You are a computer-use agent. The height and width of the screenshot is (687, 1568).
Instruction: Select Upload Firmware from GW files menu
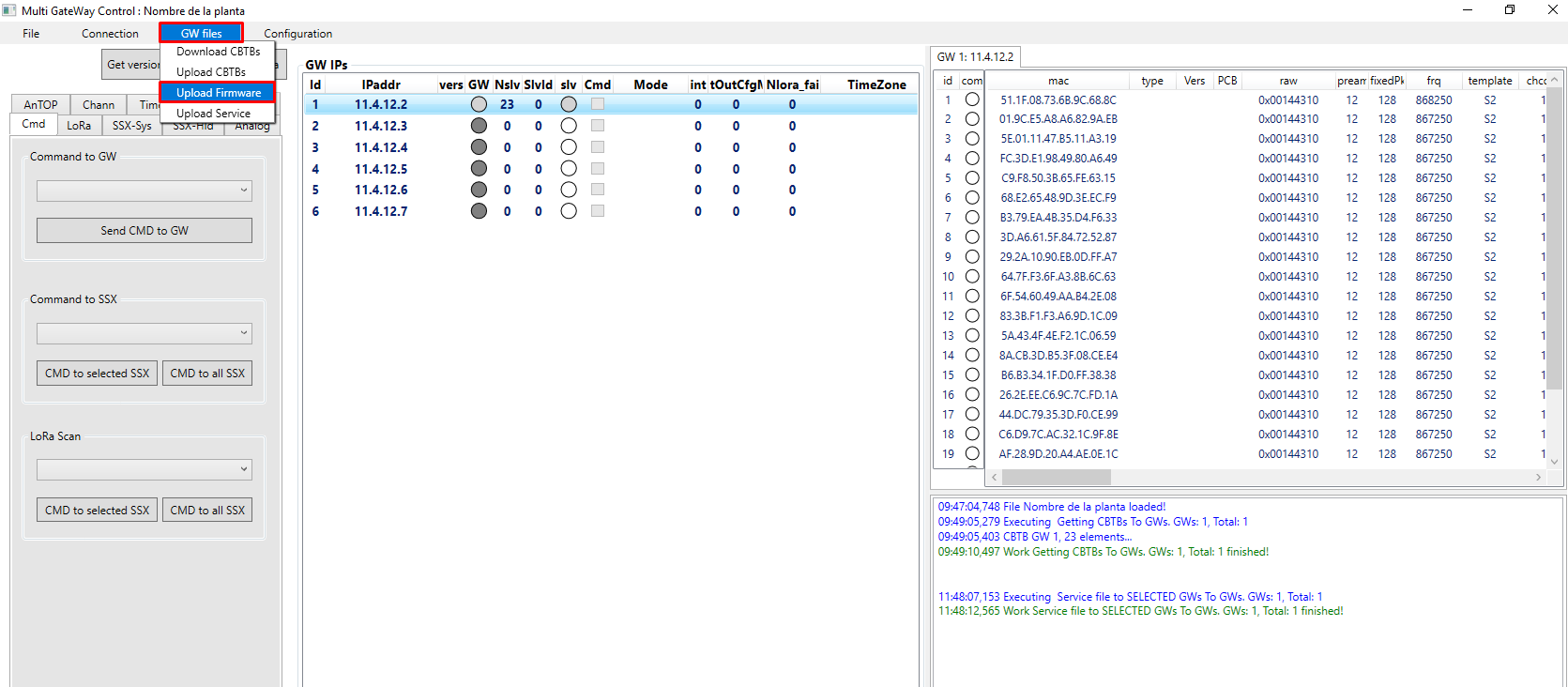(x=218, y=93)
